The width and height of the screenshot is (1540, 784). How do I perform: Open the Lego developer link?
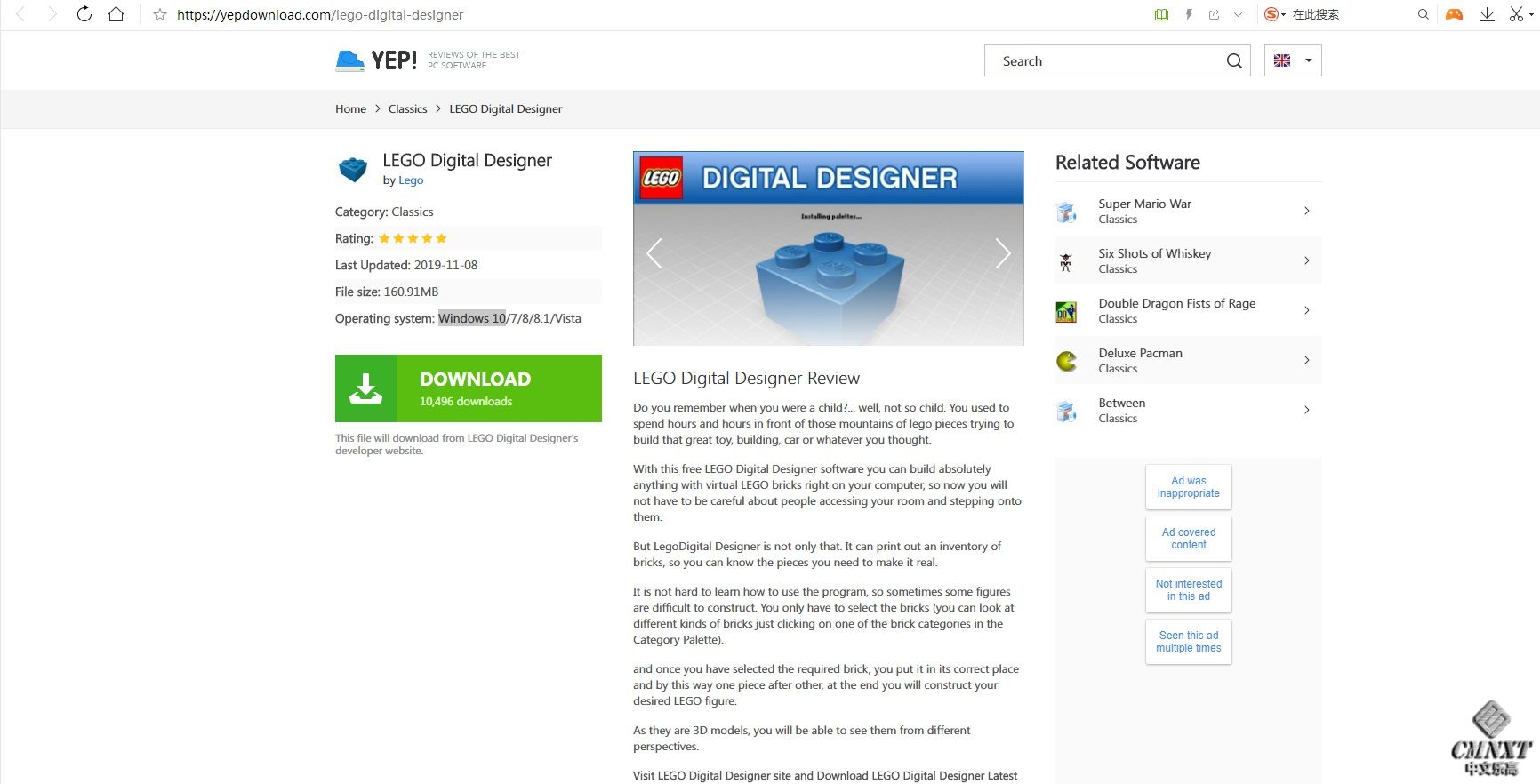coord(411,180)
